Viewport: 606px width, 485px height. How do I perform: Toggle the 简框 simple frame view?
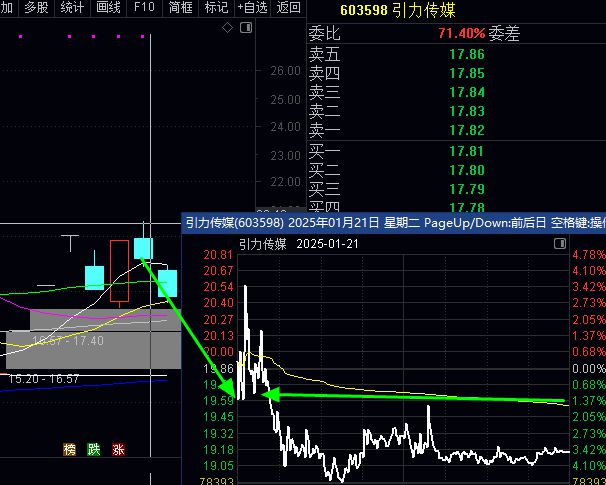click(180, 7)
